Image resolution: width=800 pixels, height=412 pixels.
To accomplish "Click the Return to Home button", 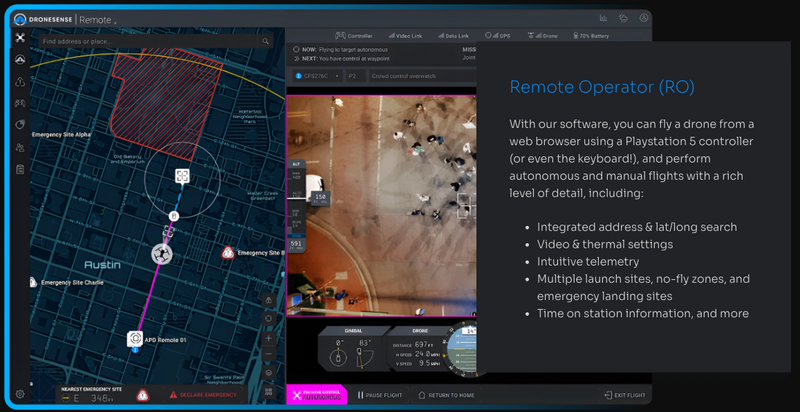I will [446, 395].
